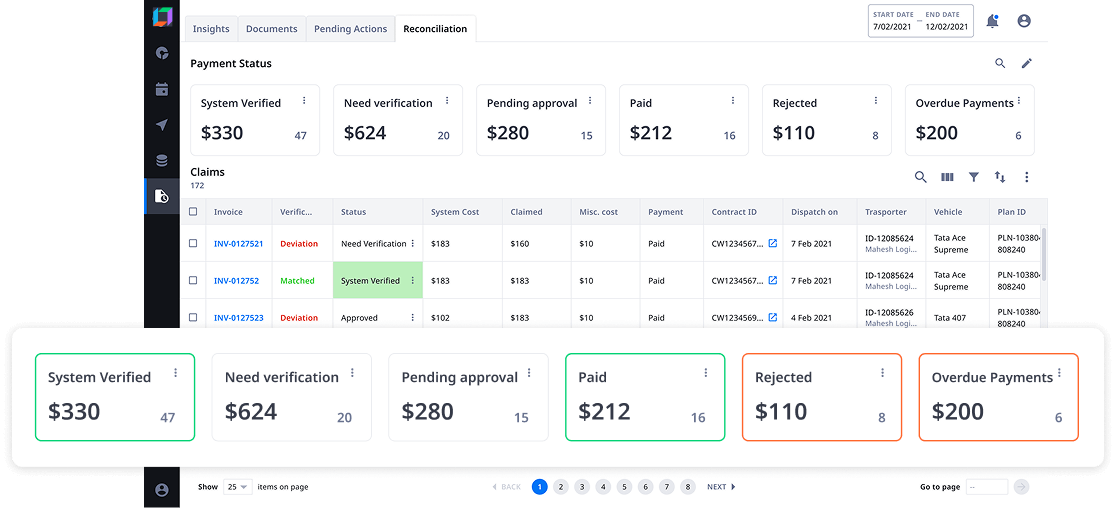The height and width of the screenshot is (508, 1115).
Task: Open options on upper Paid card
Action: click(x=732, y=101)
